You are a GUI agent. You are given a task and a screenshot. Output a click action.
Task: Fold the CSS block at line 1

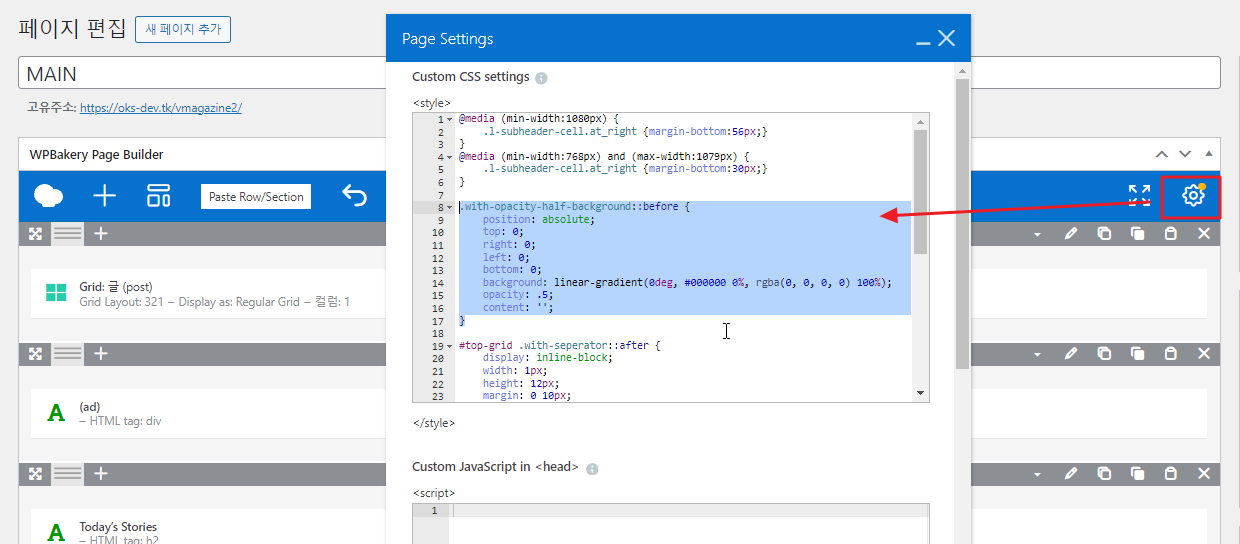tap(450, 120)
